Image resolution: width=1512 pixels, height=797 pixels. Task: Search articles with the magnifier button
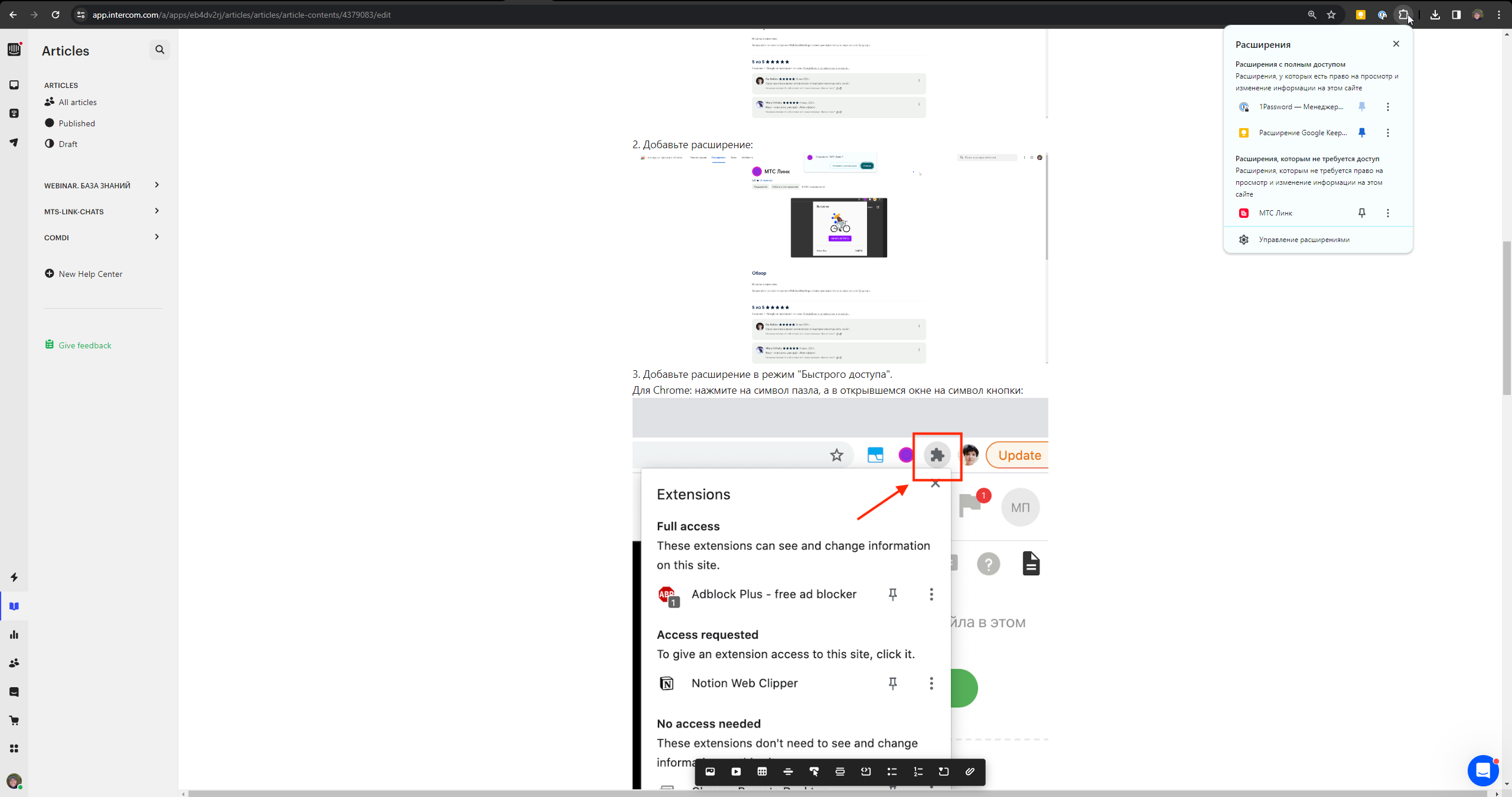(159, 50)
